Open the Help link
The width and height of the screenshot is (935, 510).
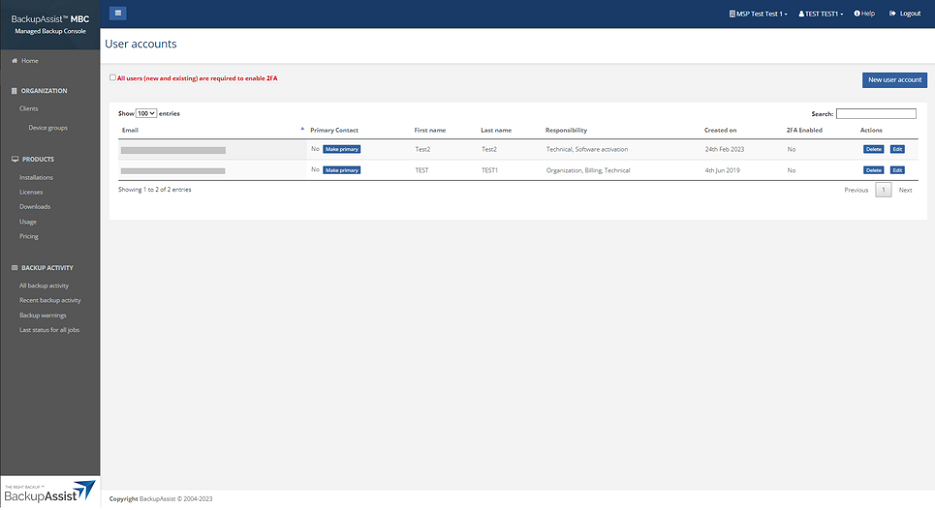tap(864, 14)
